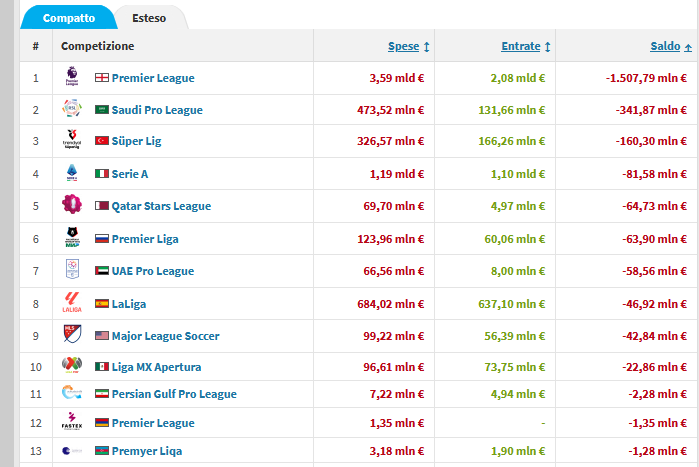Viewport: 699px width, 467px height.
Task: Click the Competizione column header
Action: click(x=97, y=46)
